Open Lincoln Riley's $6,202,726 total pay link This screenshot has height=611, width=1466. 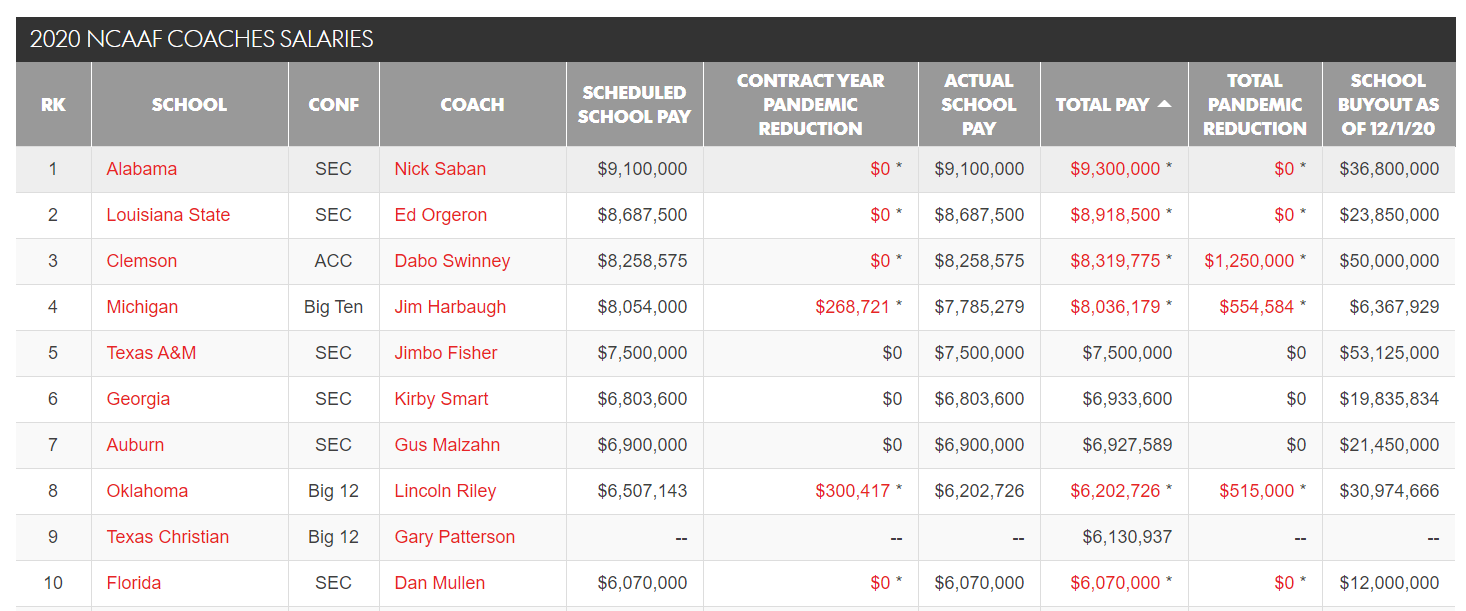pyautogui.click(x=1115, y=491)
